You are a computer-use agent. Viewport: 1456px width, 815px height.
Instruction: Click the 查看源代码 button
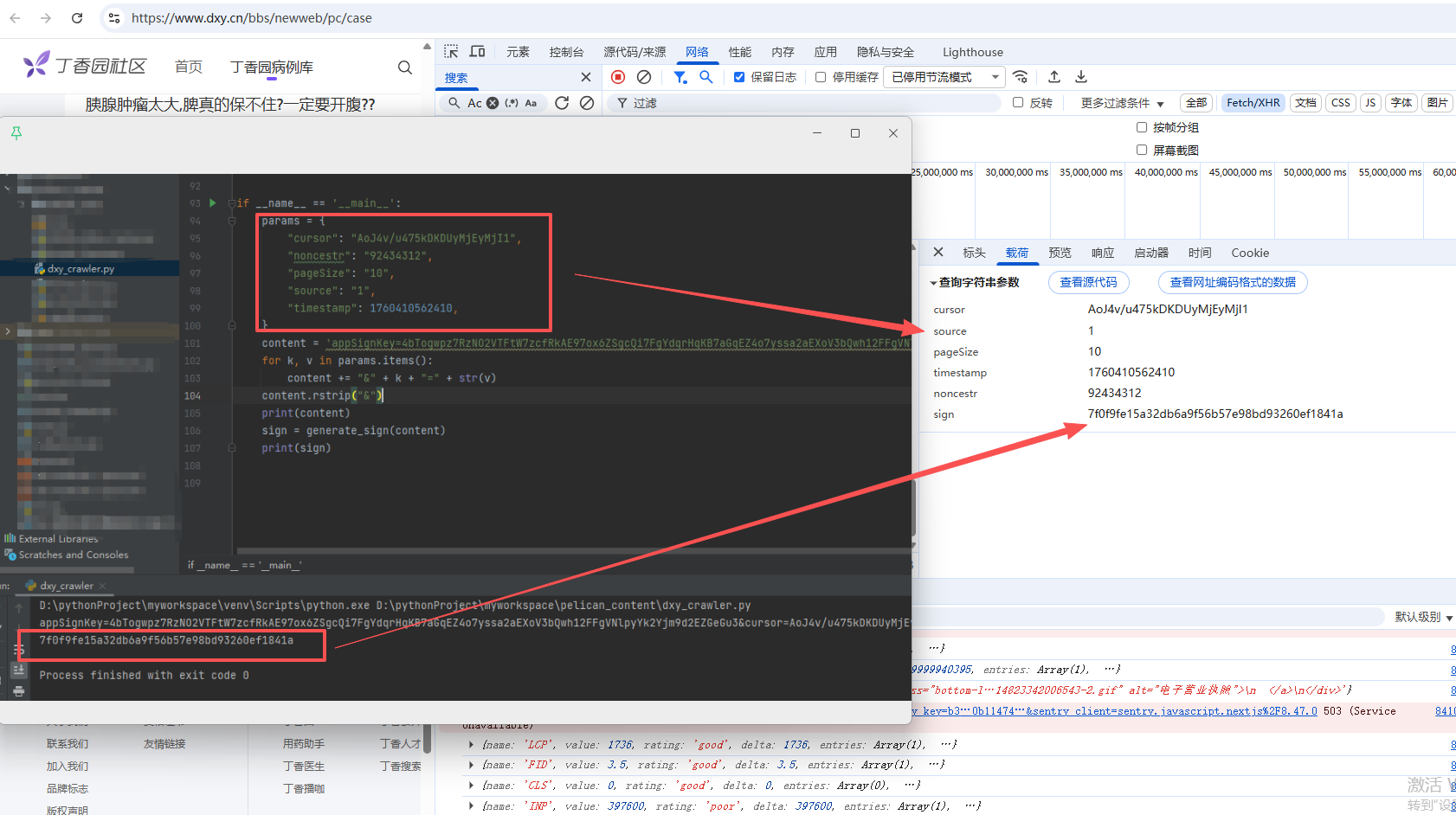point(1088,282)
